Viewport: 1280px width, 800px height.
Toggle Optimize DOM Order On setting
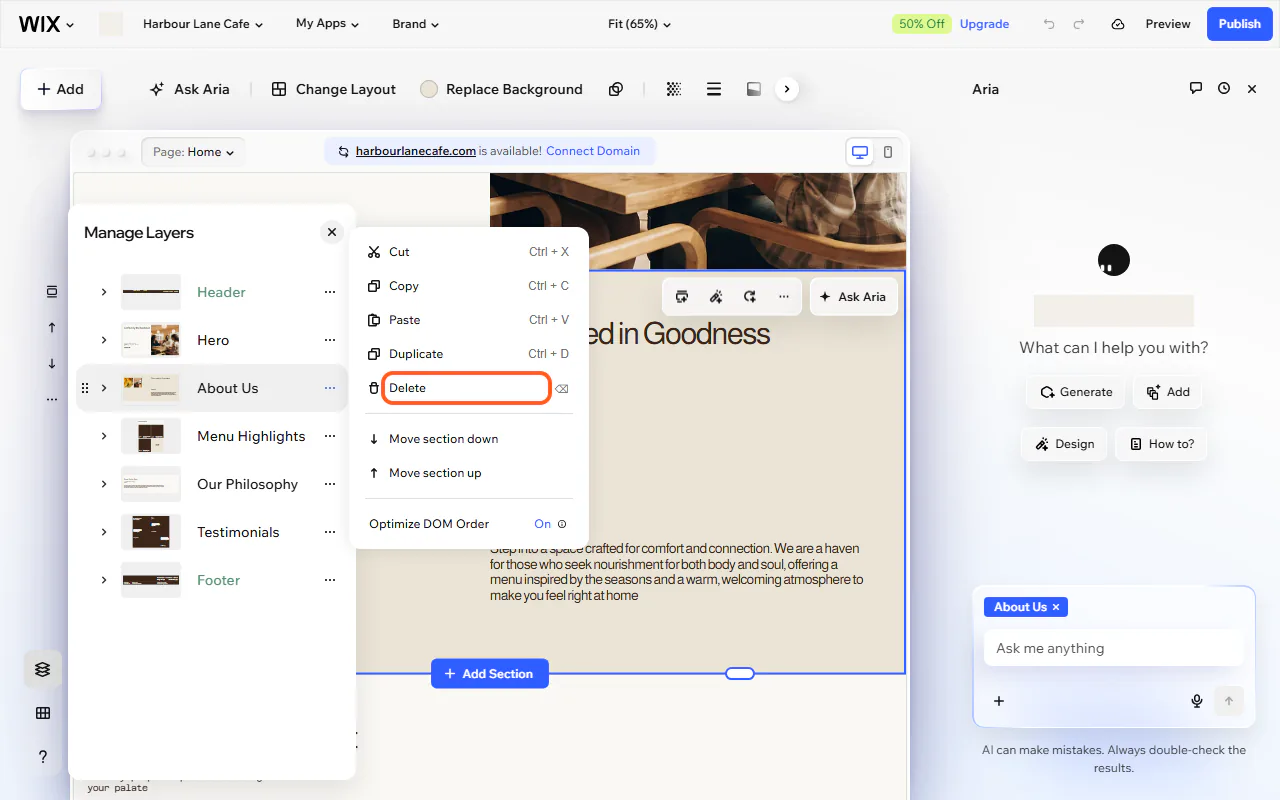543,524
